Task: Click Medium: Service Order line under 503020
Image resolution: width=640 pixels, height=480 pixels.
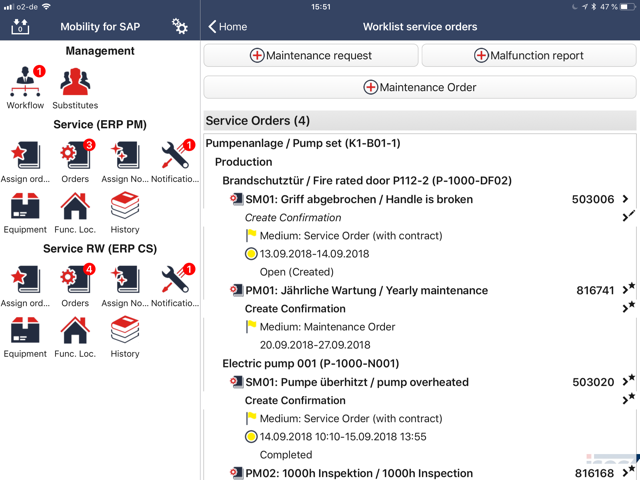Action: pos(351,418)
